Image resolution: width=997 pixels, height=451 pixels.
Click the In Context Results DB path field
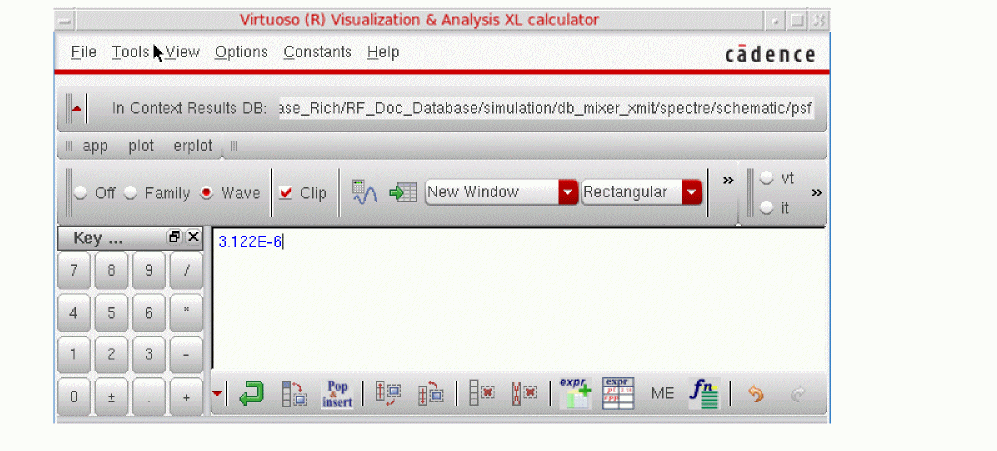546,108
